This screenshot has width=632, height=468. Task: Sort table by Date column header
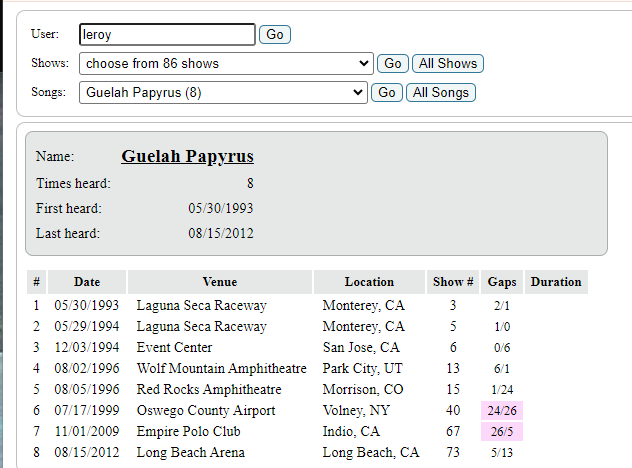pyautogui.click(x=87, y=282)
